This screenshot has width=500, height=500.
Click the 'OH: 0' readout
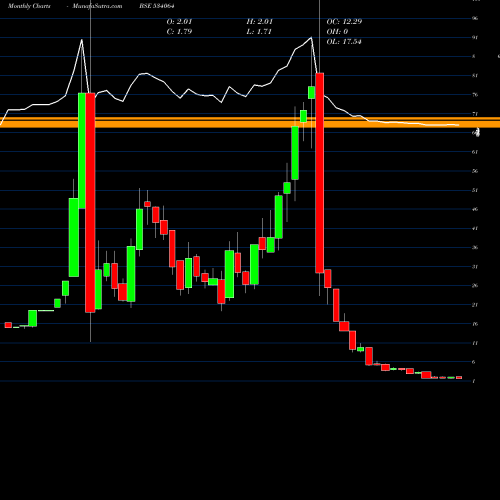tap(337, 32)
